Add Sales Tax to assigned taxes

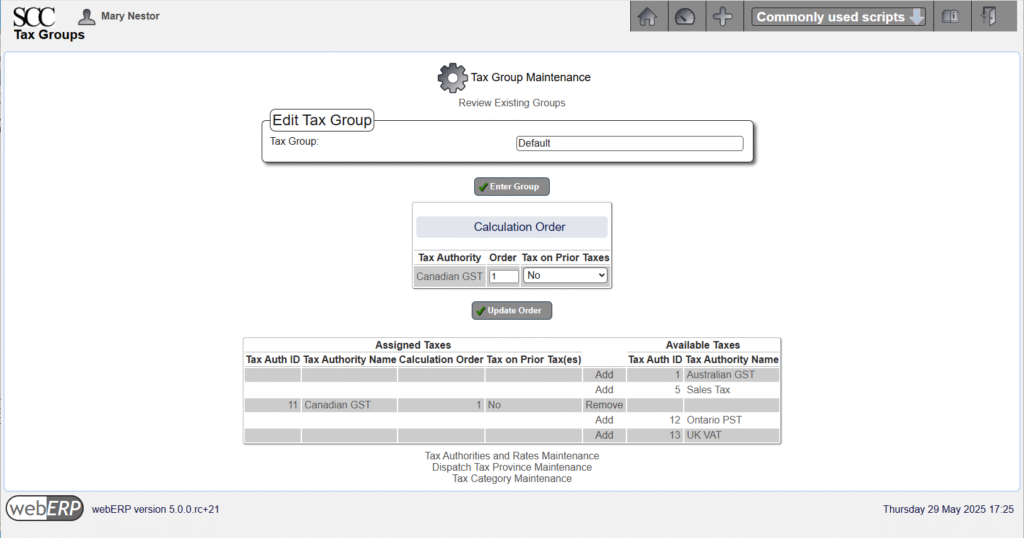tap(604, 390)
